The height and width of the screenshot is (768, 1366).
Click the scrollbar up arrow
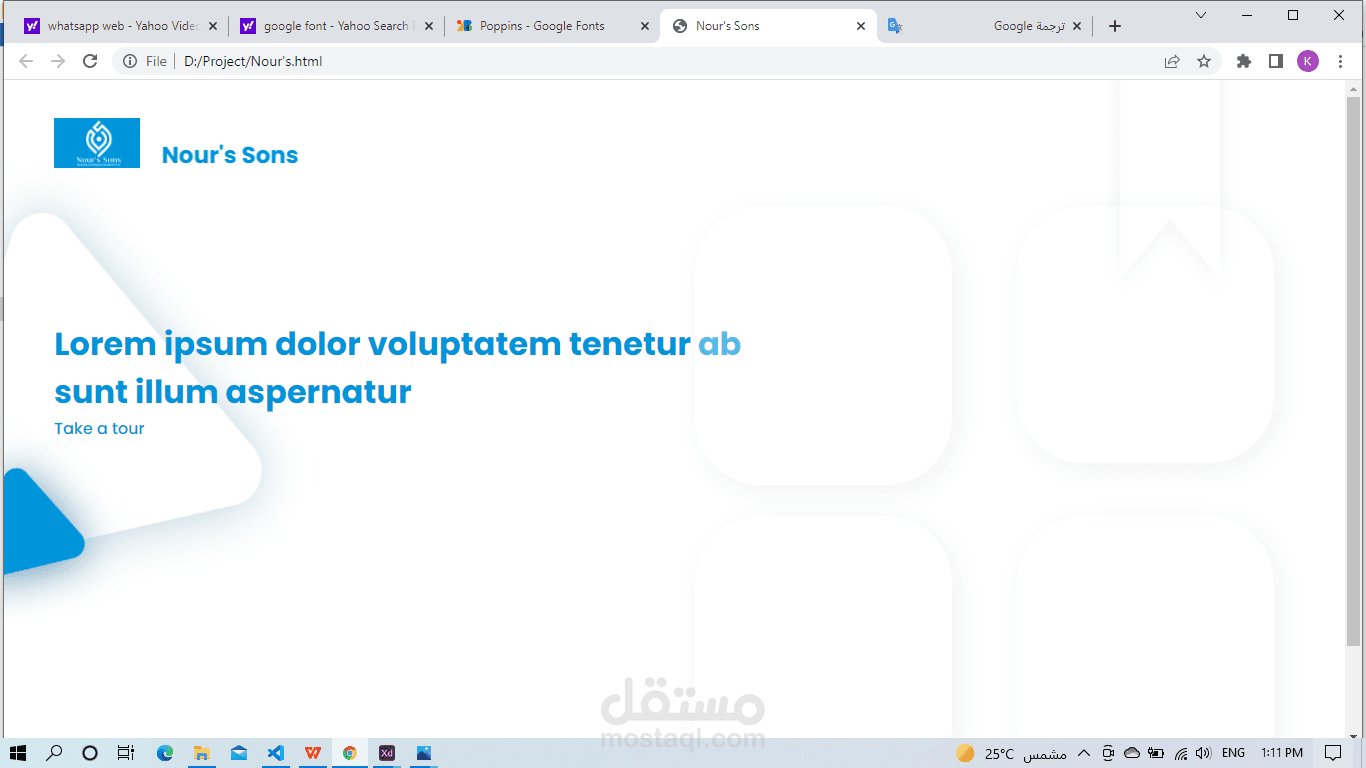pyautogui.click(x=1353, y=88)
